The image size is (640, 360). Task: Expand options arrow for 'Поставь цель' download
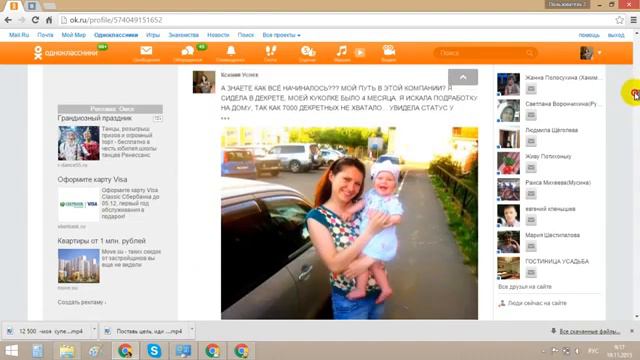pos(192,329)
